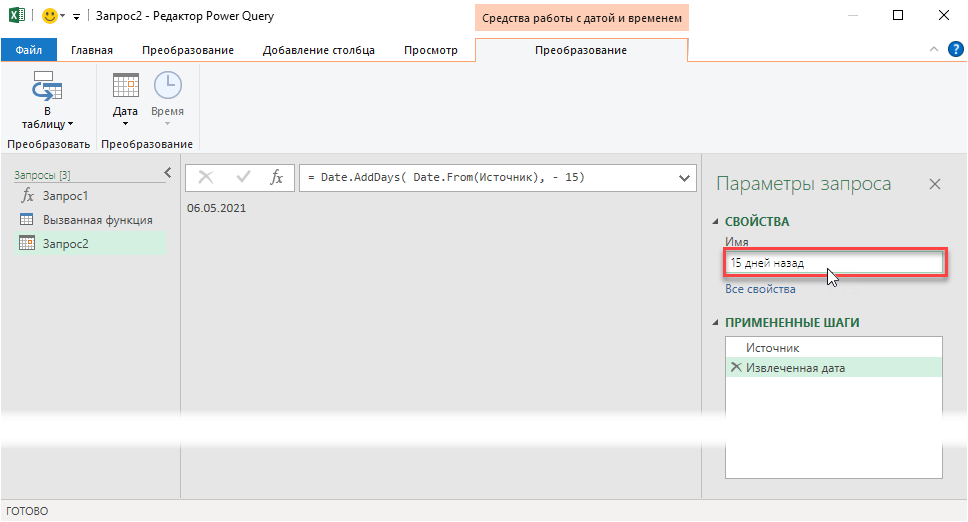
Task: Open the Дата calendar tool
Action: (125, 87)
